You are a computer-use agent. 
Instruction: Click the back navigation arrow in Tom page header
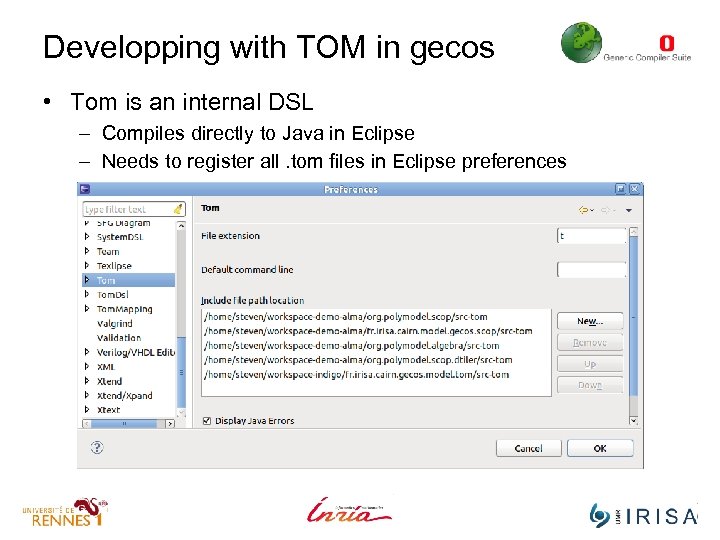[584, 210]
